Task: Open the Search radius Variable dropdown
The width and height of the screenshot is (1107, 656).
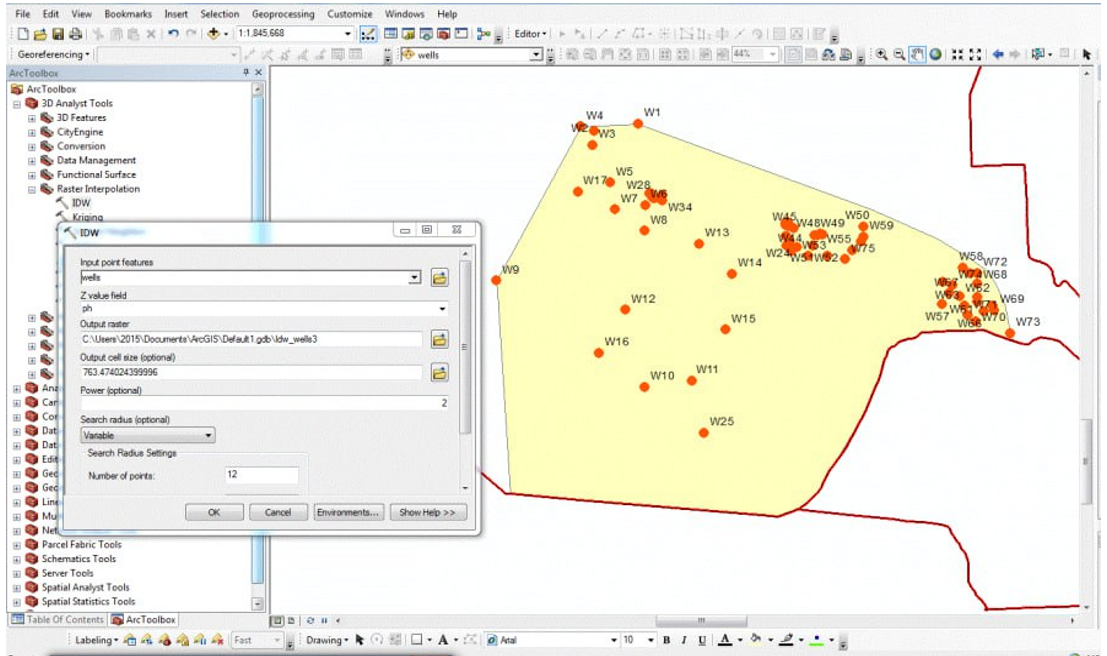Action: coord(148,436)
